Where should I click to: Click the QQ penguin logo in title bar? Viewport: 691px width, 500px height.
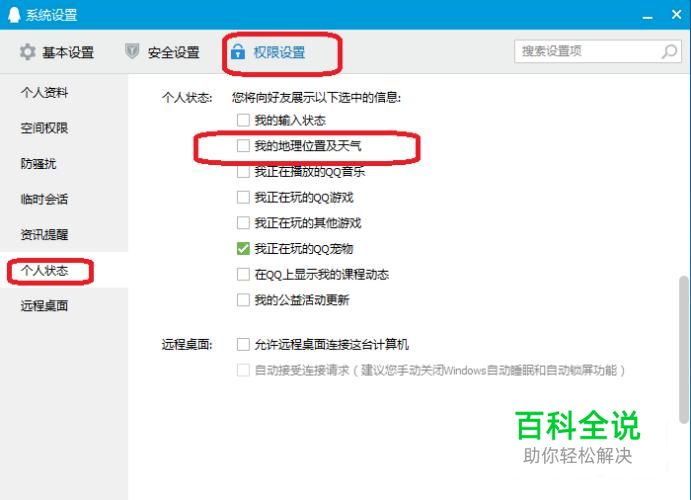pos(14,15)
